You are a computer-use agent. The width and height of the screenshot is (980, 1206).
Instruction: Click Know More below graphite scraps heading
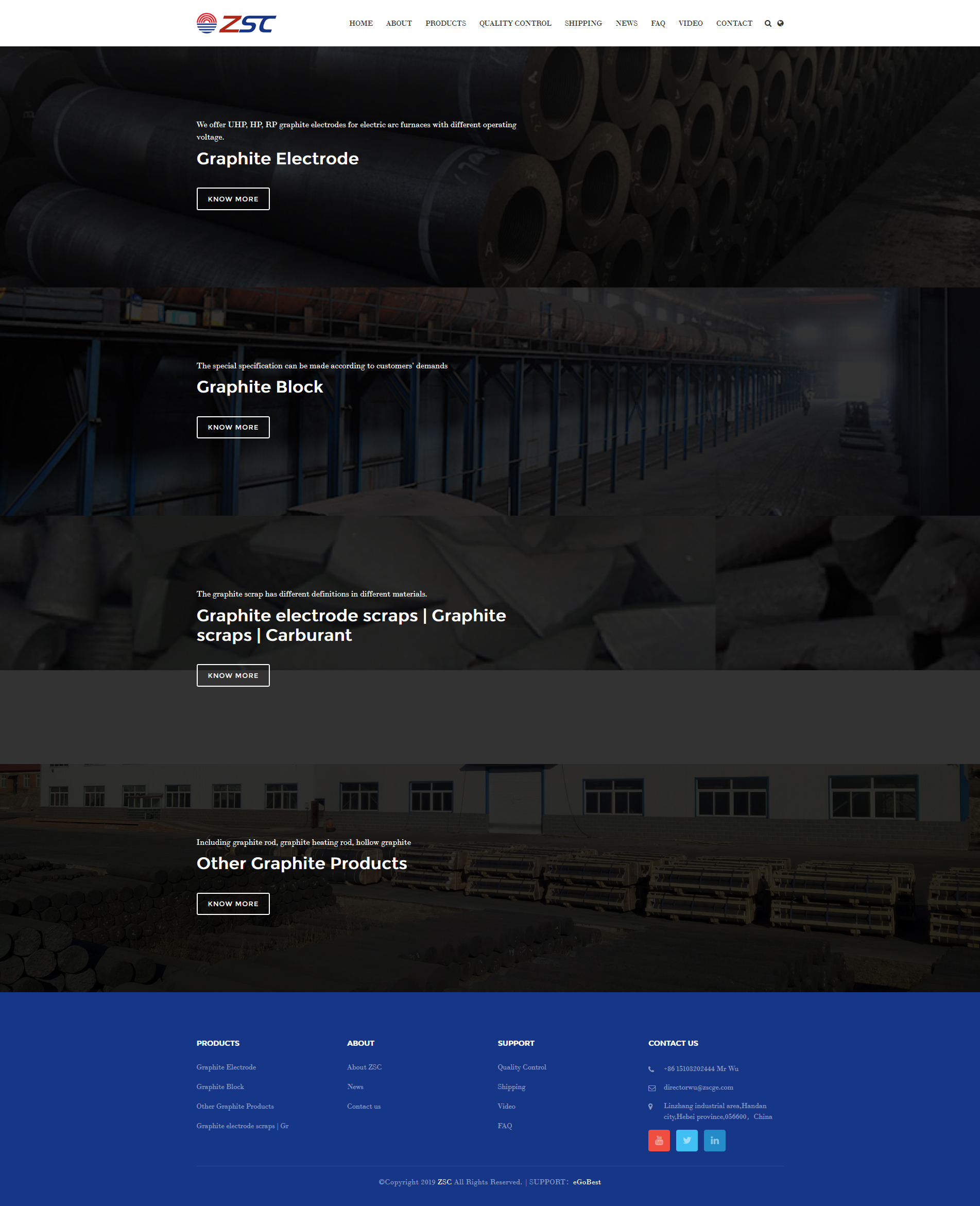tap(233, 675)
